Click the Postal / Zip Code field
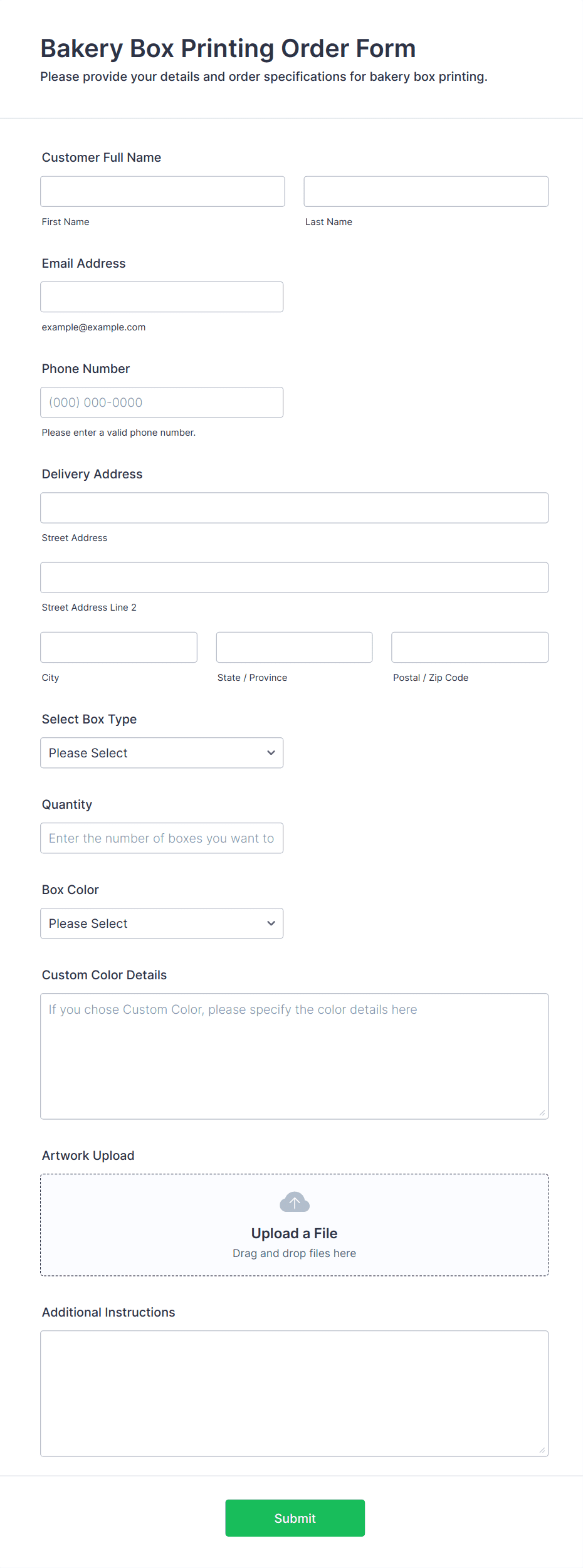This screenshot has height=1568, width=583. pyautogui.click(x=470, y=647)
